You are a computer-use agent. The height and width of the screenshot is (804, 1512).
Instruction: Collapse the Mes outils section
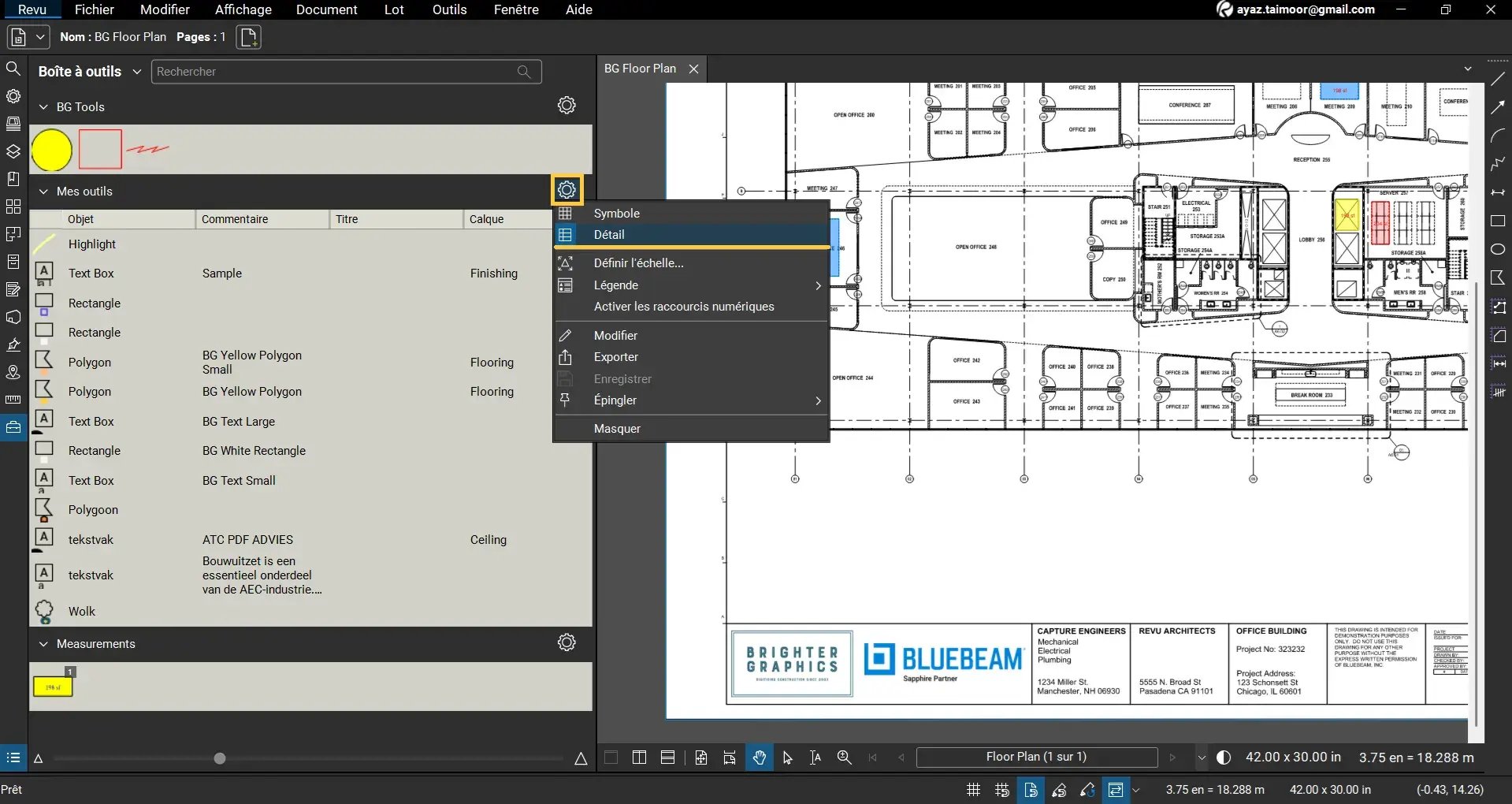(x=43, y=192)
